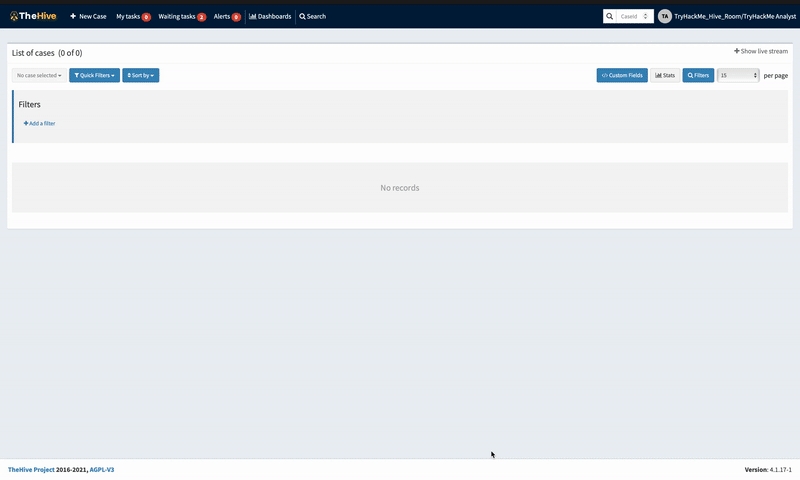Open the No case selected dropdown
800x480 pixels.
point(39,75)
